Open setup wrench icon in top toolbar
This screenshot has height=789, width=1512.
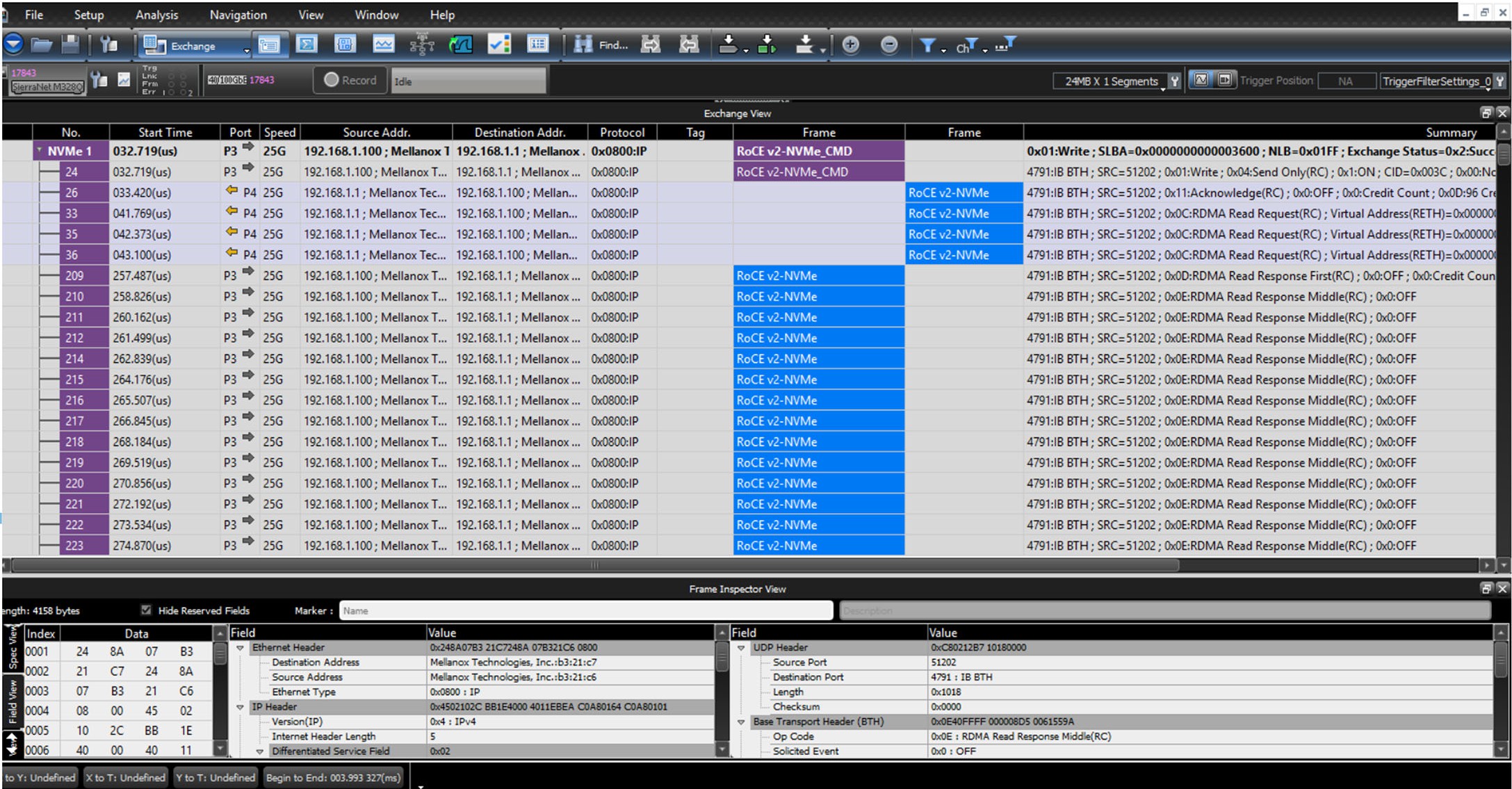(x=109, y=45)
